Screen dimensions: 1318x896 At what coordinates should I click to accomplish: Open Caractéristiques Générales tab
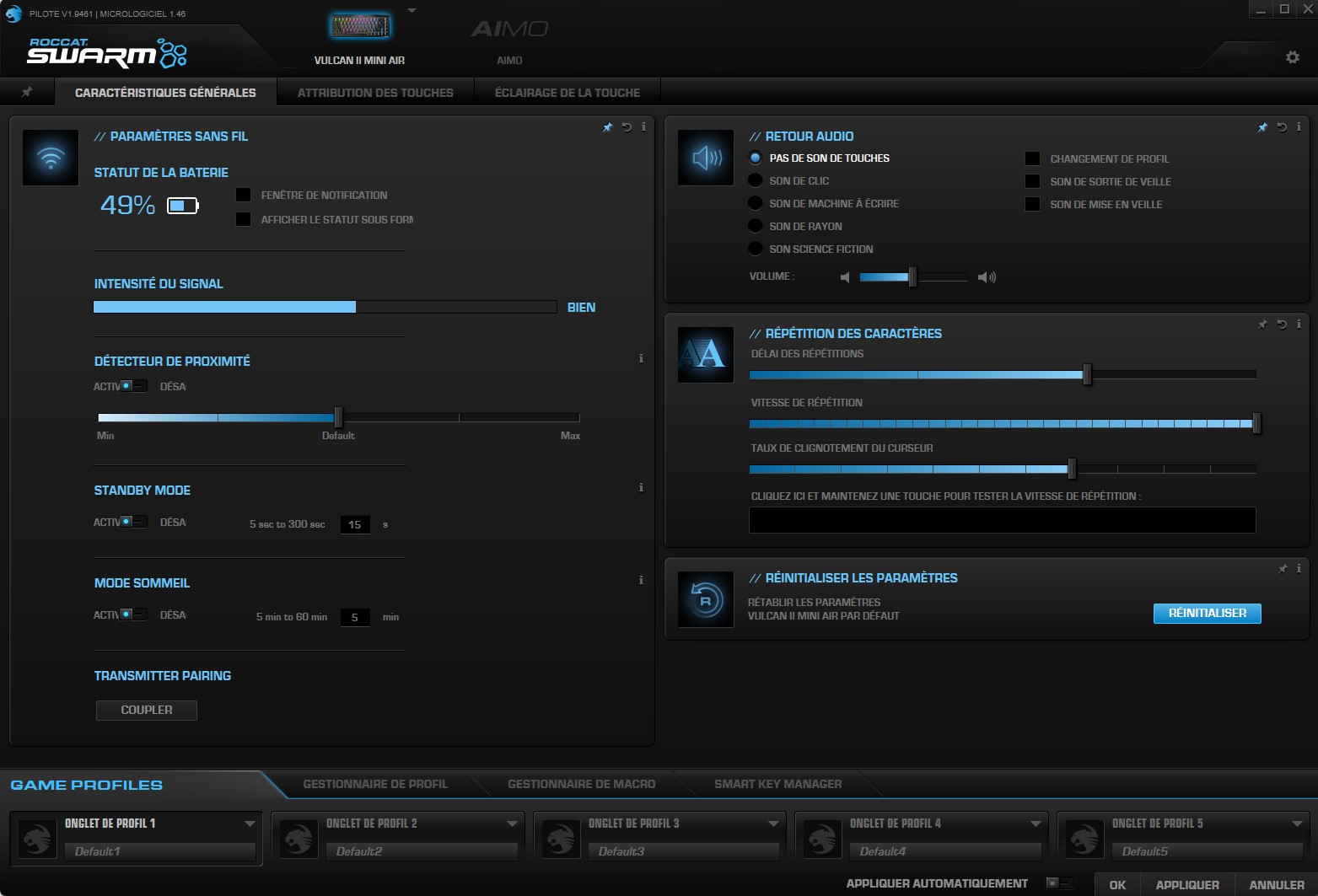165,93
